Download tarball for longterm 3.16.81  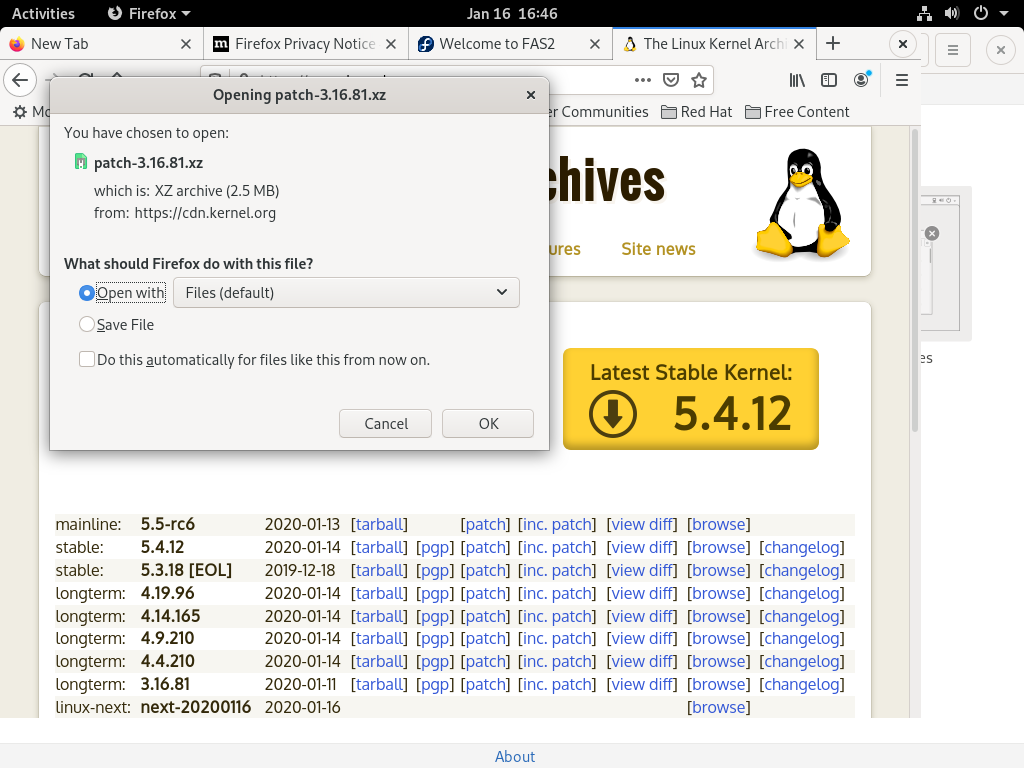tap(379, 684)
